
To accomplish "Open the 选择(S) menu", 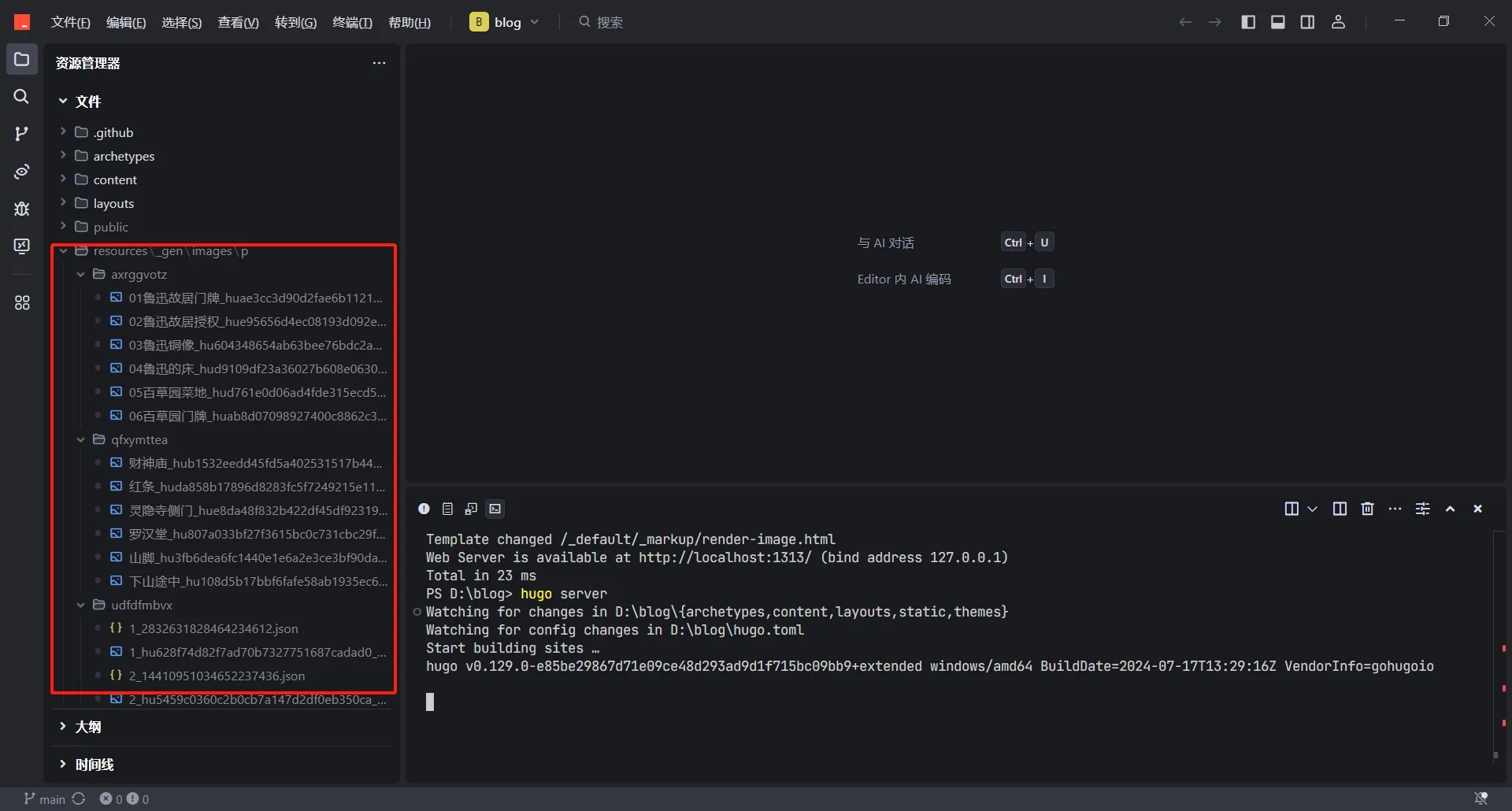I will click(x=181, y=22).
